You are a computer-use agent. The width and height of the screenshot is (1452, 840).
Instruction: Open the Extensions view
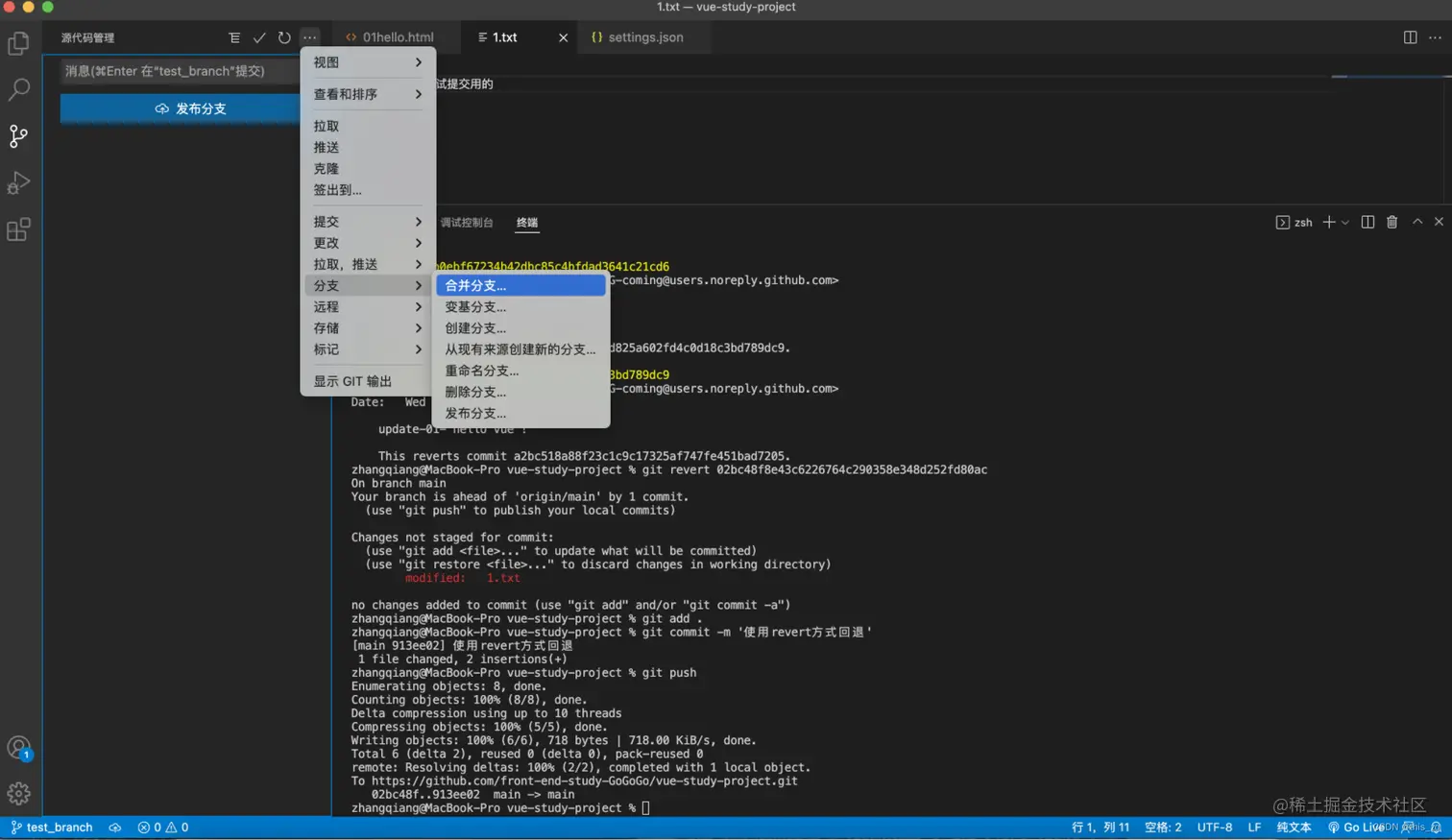pyautogui.click(x=18, y=229)
